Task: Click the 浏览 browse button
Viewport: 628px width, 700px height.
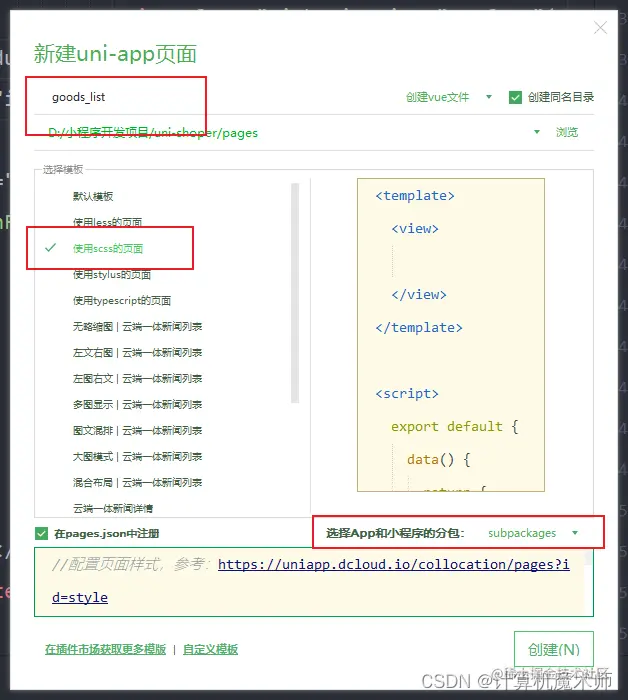Action: pyautogui.click(x=567, y=132)
